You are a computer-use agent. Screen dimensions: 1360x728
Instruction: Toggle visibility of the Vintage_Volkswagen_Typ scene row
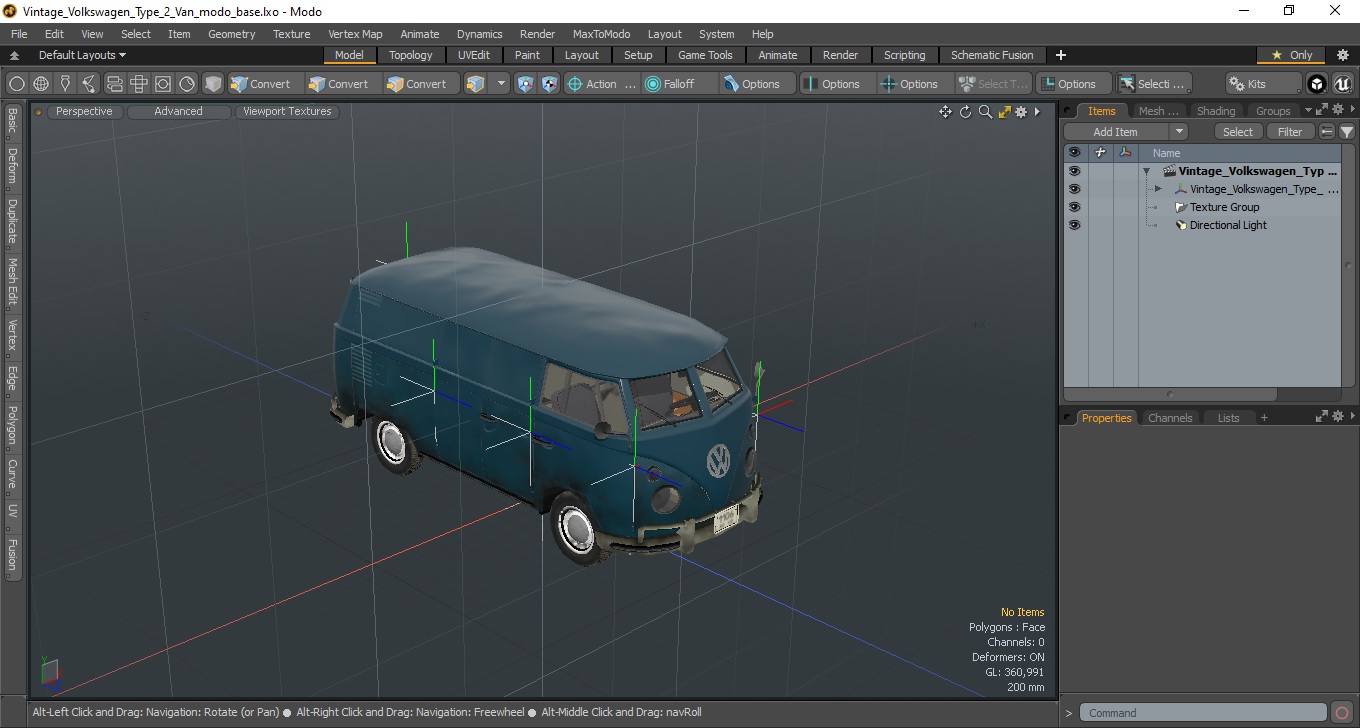1074,171
